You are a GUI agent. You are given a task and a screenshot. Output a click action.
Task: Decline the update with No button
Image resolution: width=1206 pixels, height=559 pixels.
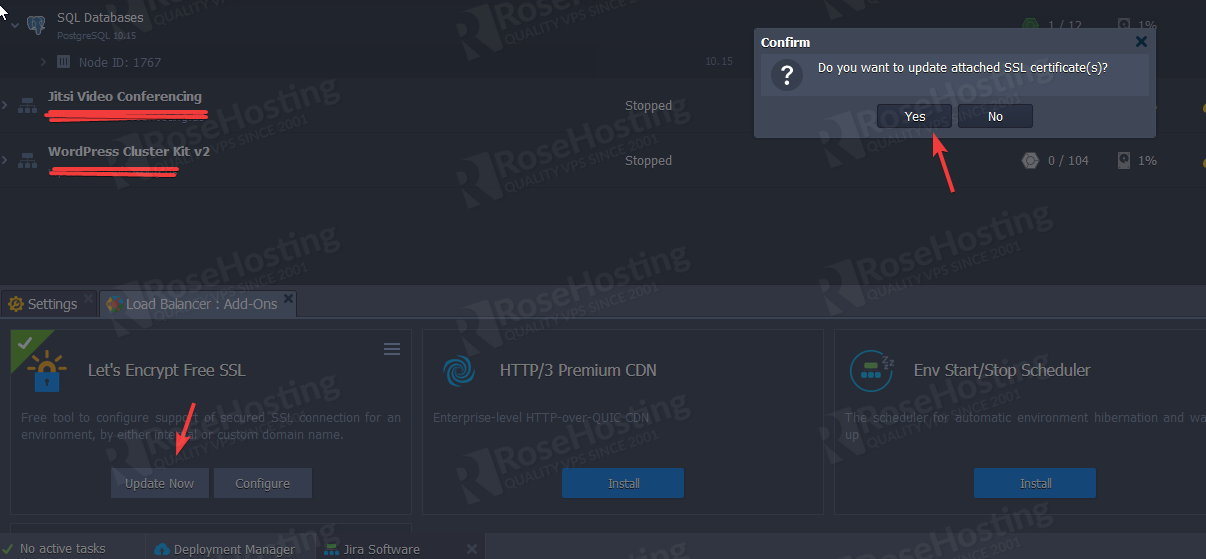pyautogui.click(x=995, y=117)
